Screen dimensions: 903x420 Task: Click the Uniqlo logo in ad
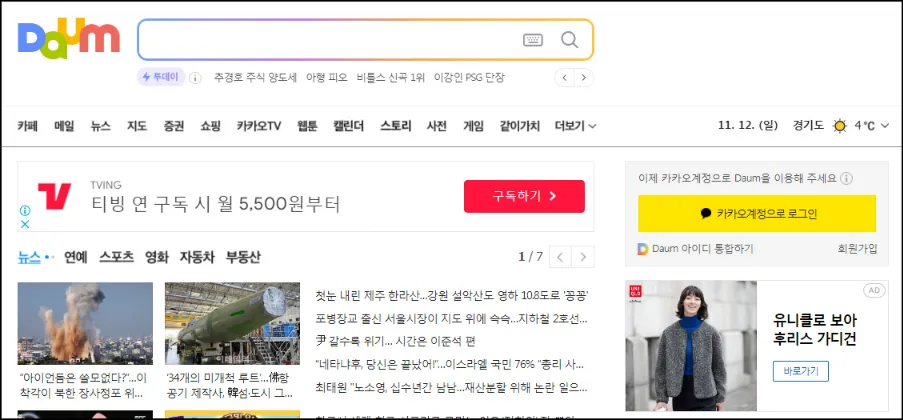[635, 293]
